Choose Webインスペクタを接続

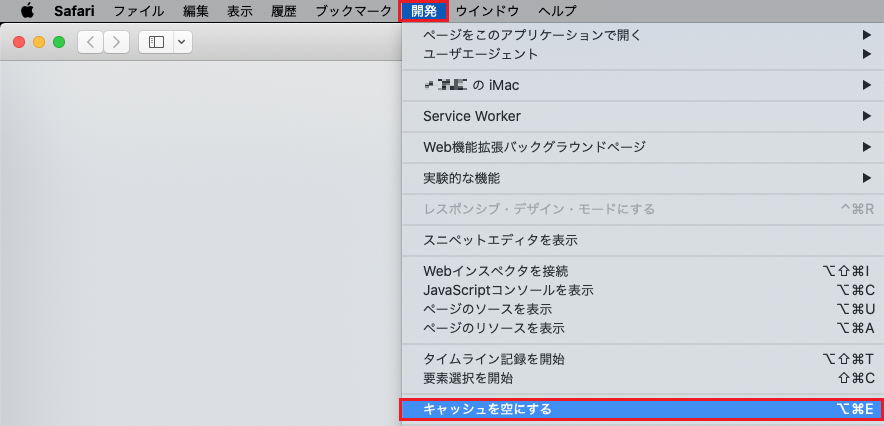pyautogui.click(x=643, y=272)
